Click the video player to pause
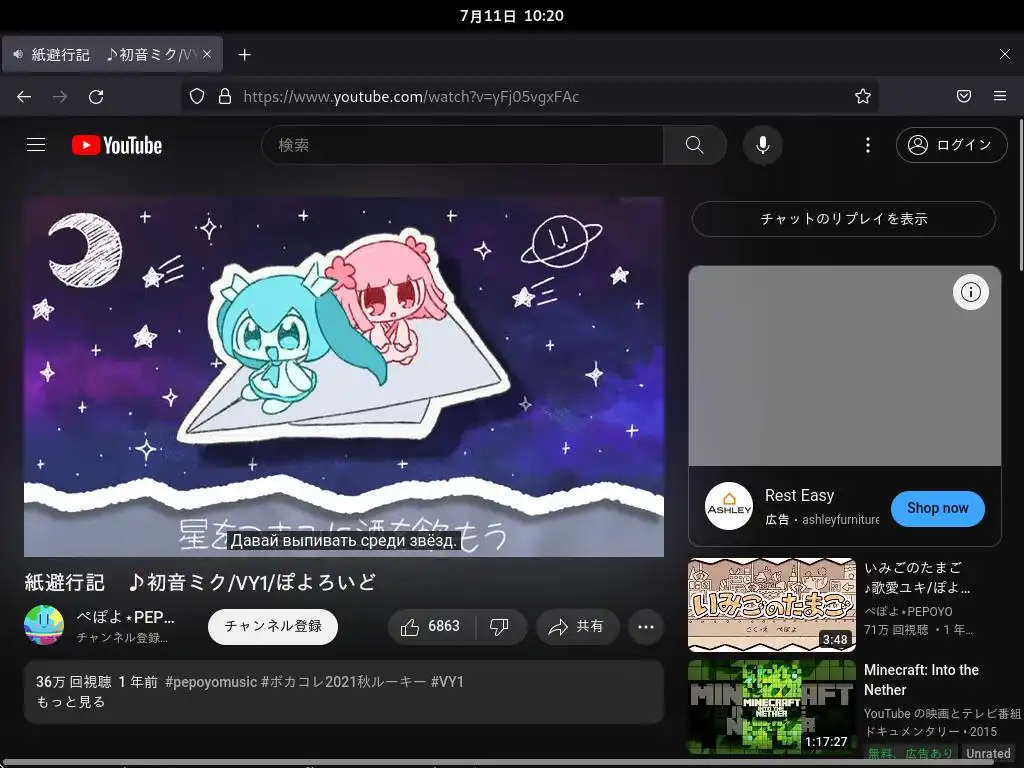The height and width of the screenshot is (768, 1024). tap(344, 377)
